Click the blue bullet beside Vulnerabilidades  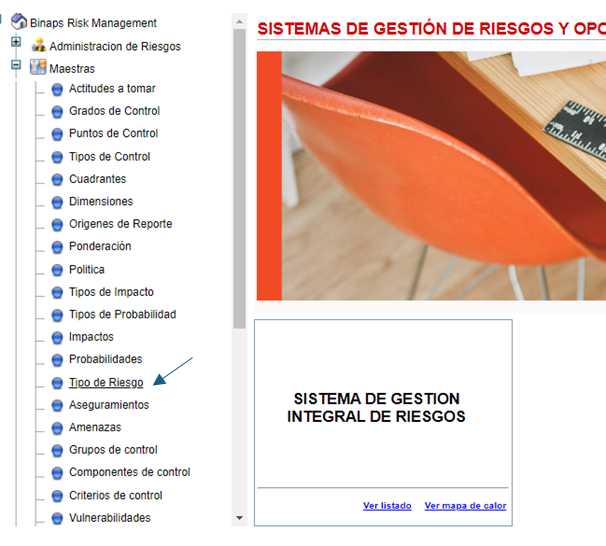tap(57, 518)
